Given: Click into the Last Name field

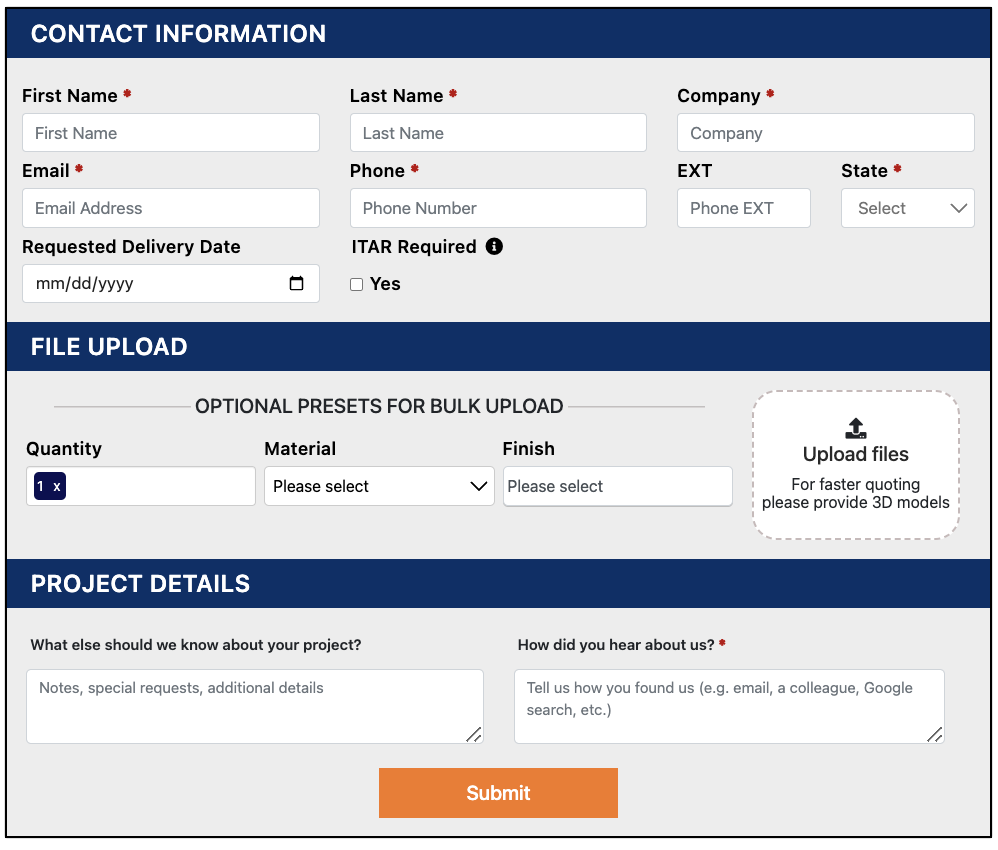Looking at the screenshot, I should click(498, 133).
